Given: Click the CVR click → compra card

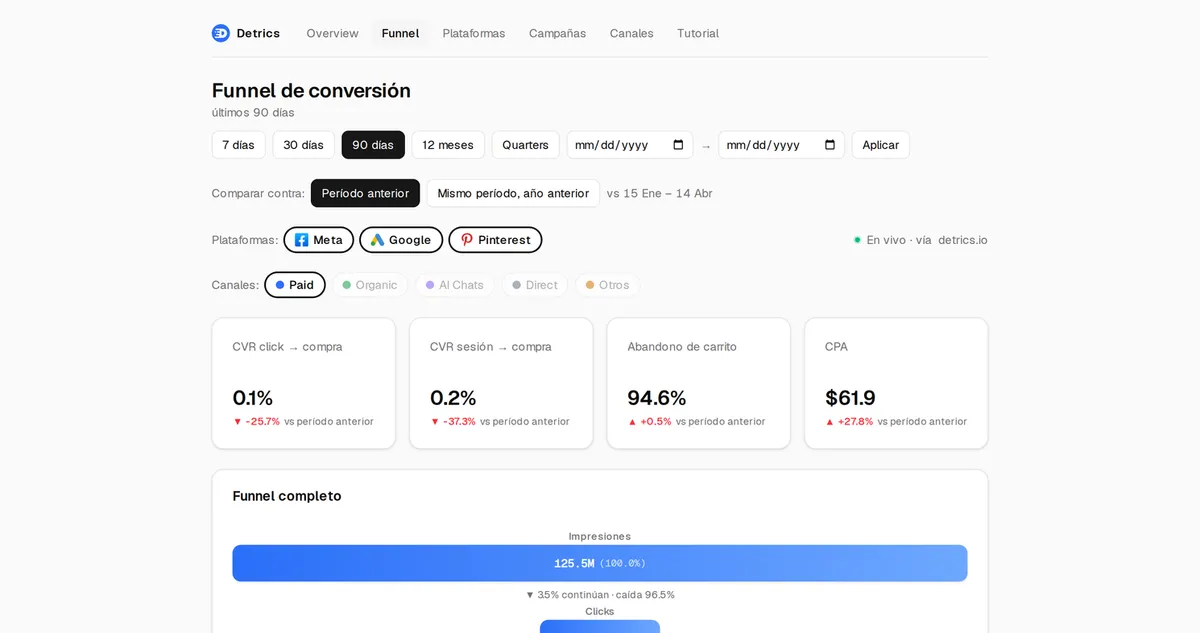Looking at the screenshot, I should (304, 383).
